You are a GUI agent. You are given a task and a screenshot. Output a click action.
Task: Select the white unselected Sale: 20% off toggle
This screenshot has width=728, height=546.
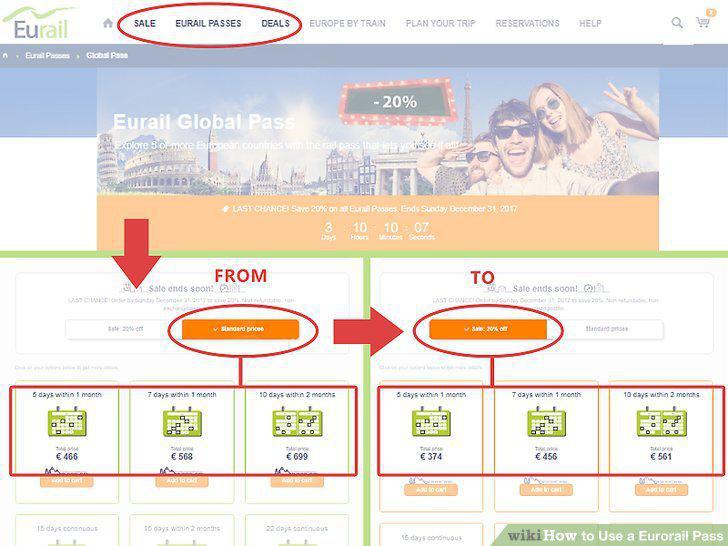click(124, 329)
